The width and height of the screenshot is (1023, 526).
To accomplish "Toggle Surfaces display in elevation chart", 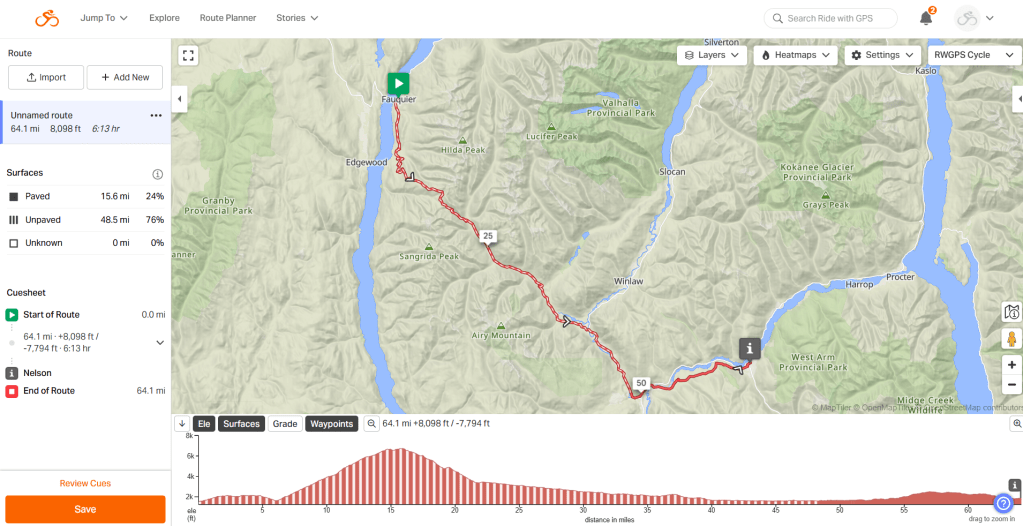I will click(241, 424).
